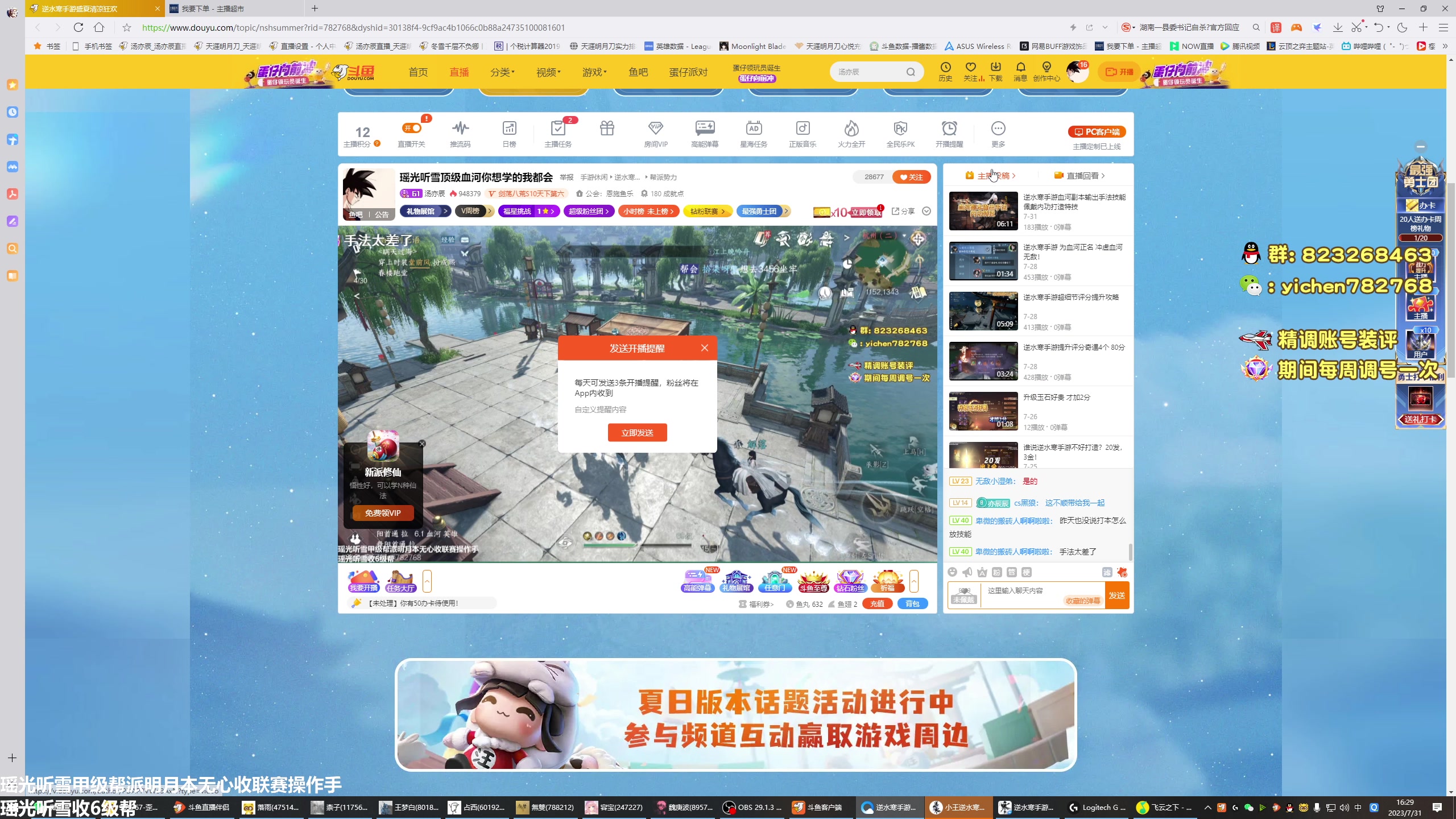Open OBS 29.1.3 in the taskbar
This screenshot has width=1456, height=819.
[x=752, y=807]
